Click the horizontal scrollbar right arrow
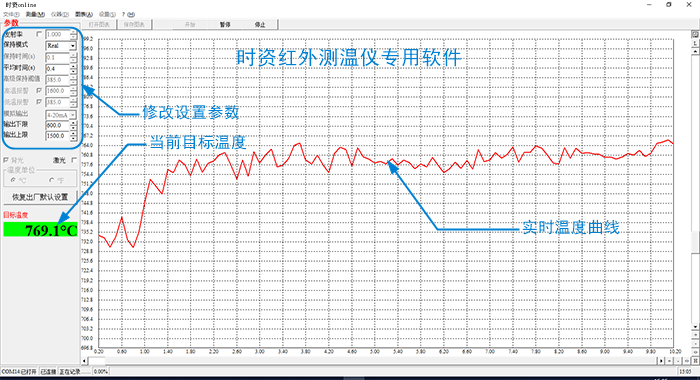The image size is (700, 380). [661, 361]
